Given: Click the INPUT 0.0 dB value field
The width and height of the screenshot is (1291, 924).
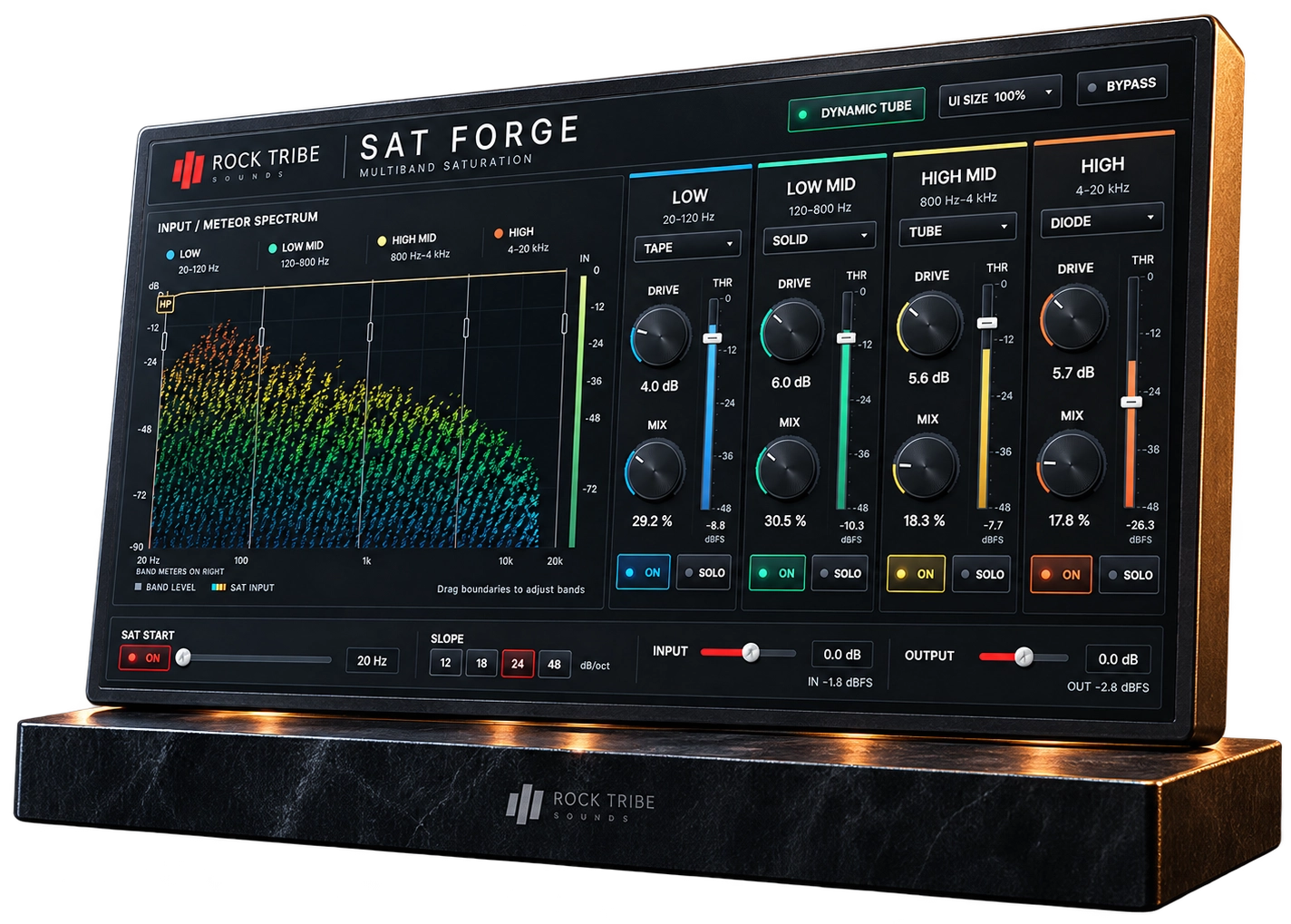Looking at the screenshot, I should 842,655.
